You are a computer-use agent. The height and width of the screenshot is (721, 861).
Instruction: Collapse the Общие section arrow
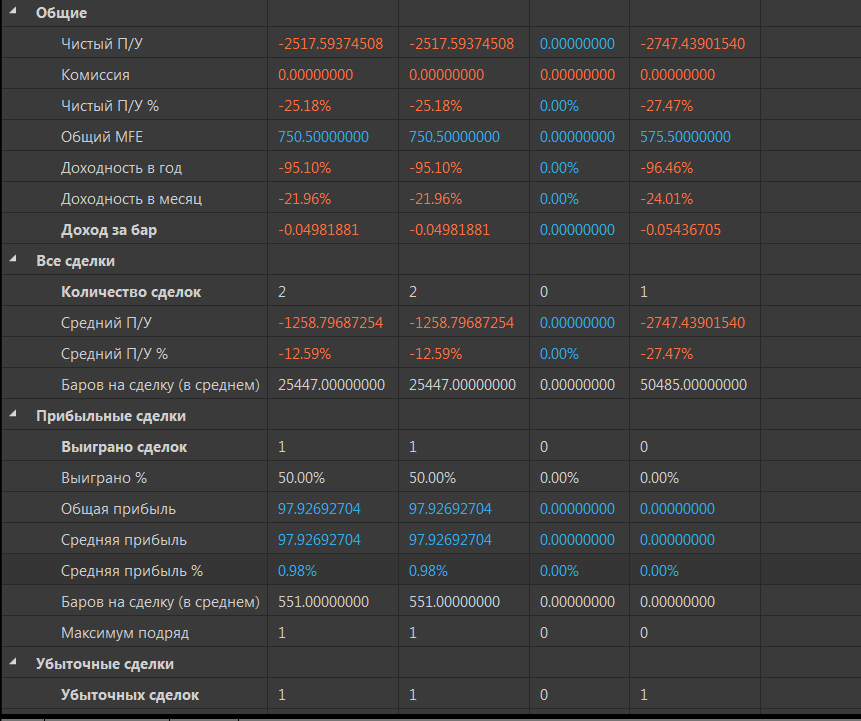(x=13, y=13)
